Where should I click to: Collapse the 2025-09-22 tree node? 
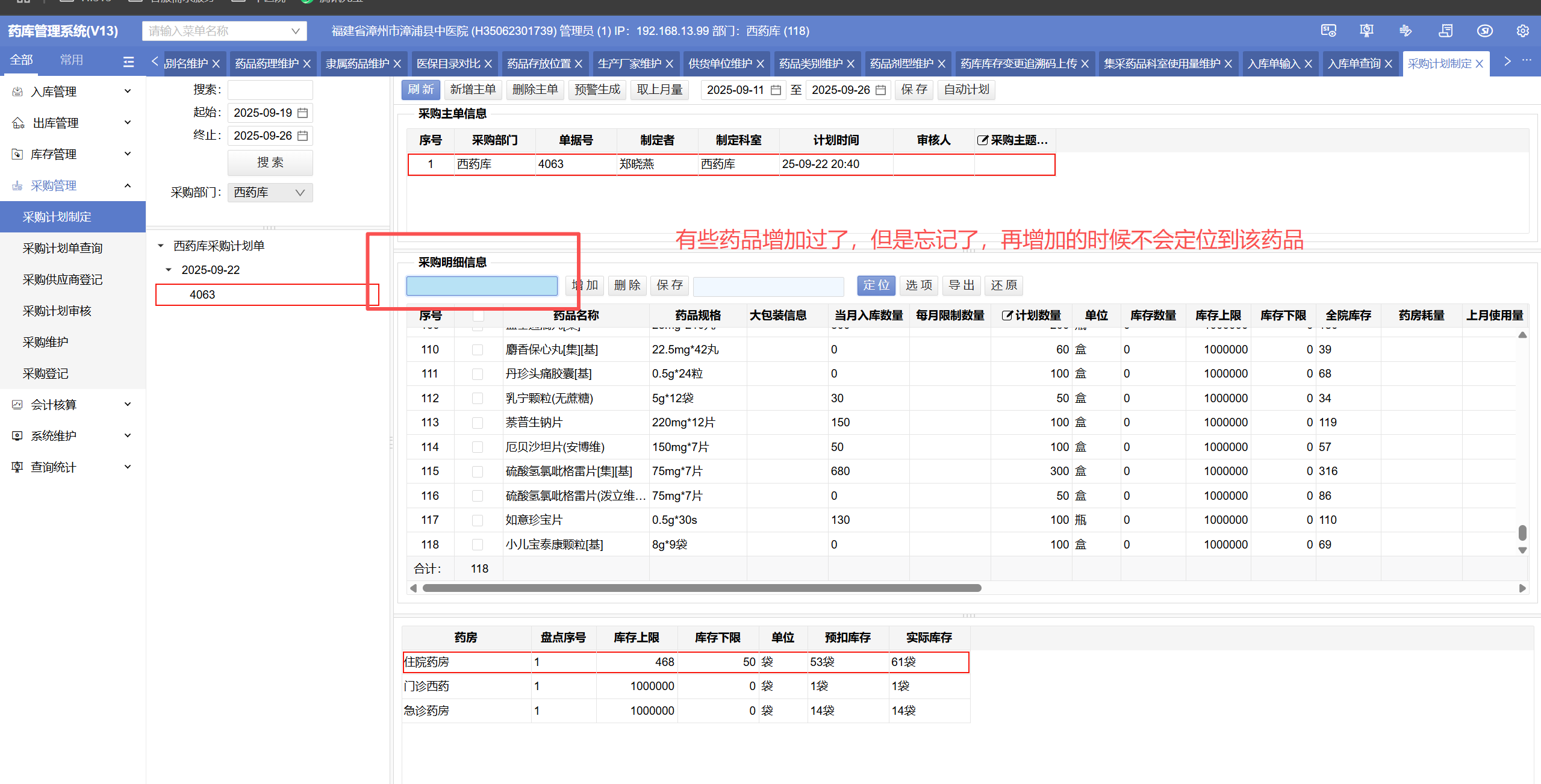point(169,270)
